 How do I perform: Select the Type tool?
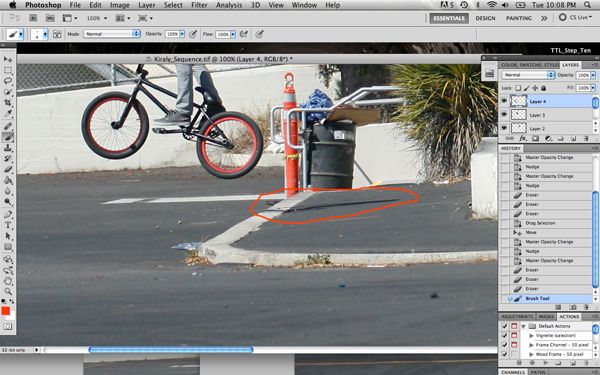tap(8, 225)
